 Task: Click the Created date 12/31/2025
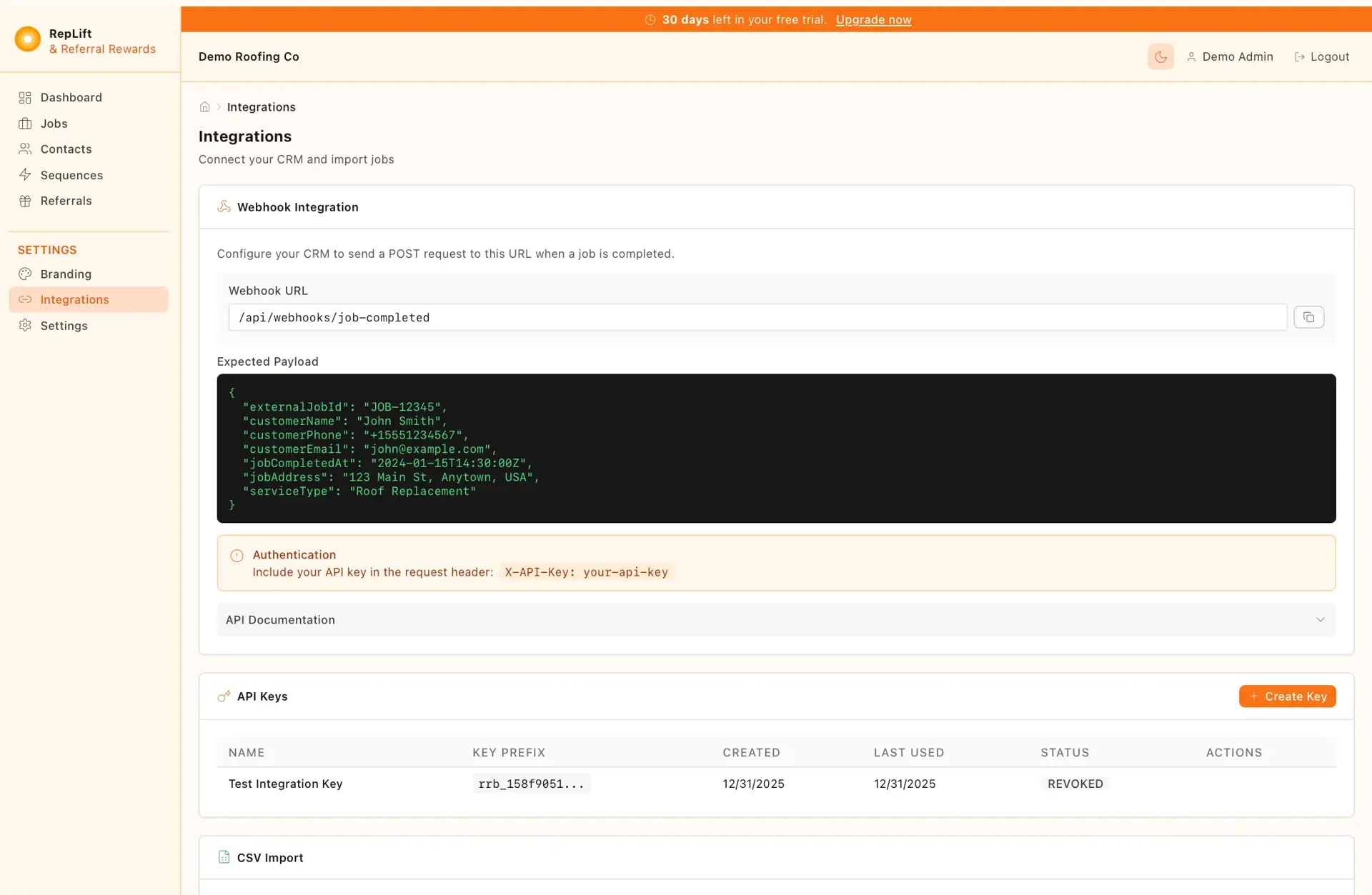point(753,784)
